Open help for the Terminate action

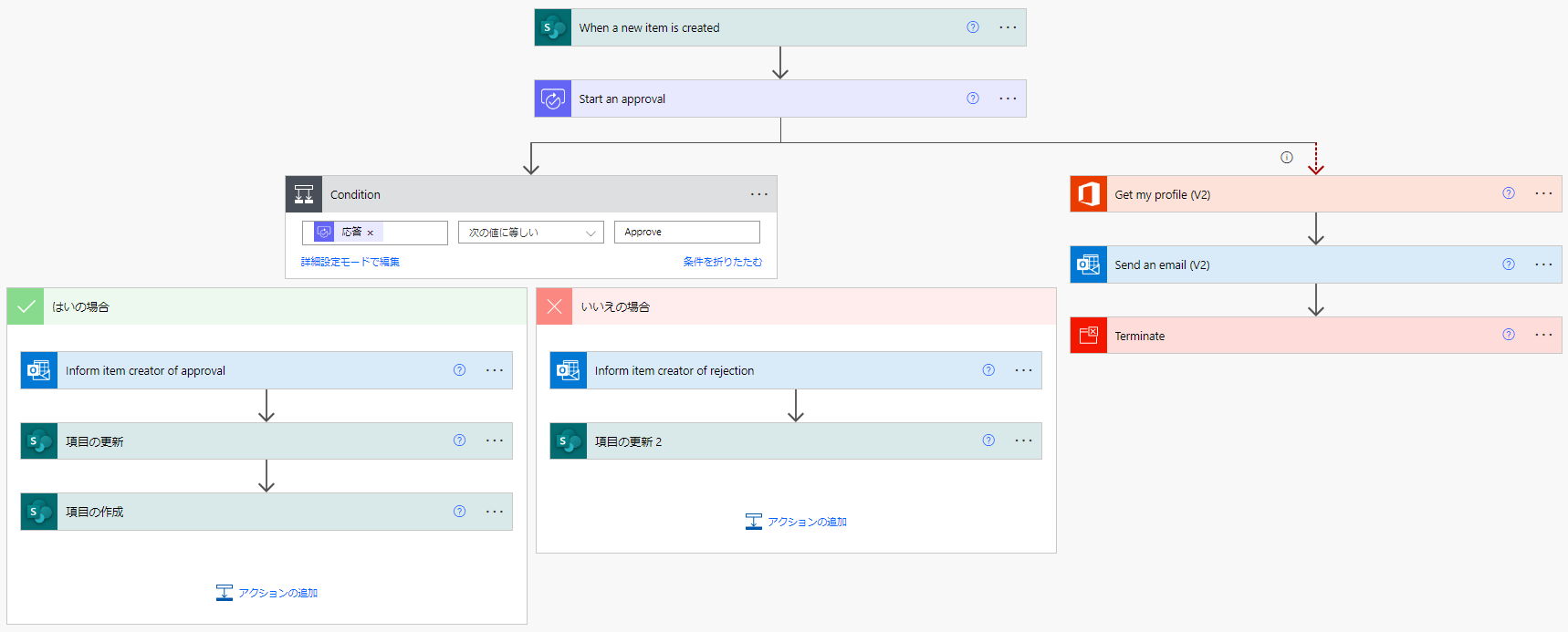coord(1509,335)
